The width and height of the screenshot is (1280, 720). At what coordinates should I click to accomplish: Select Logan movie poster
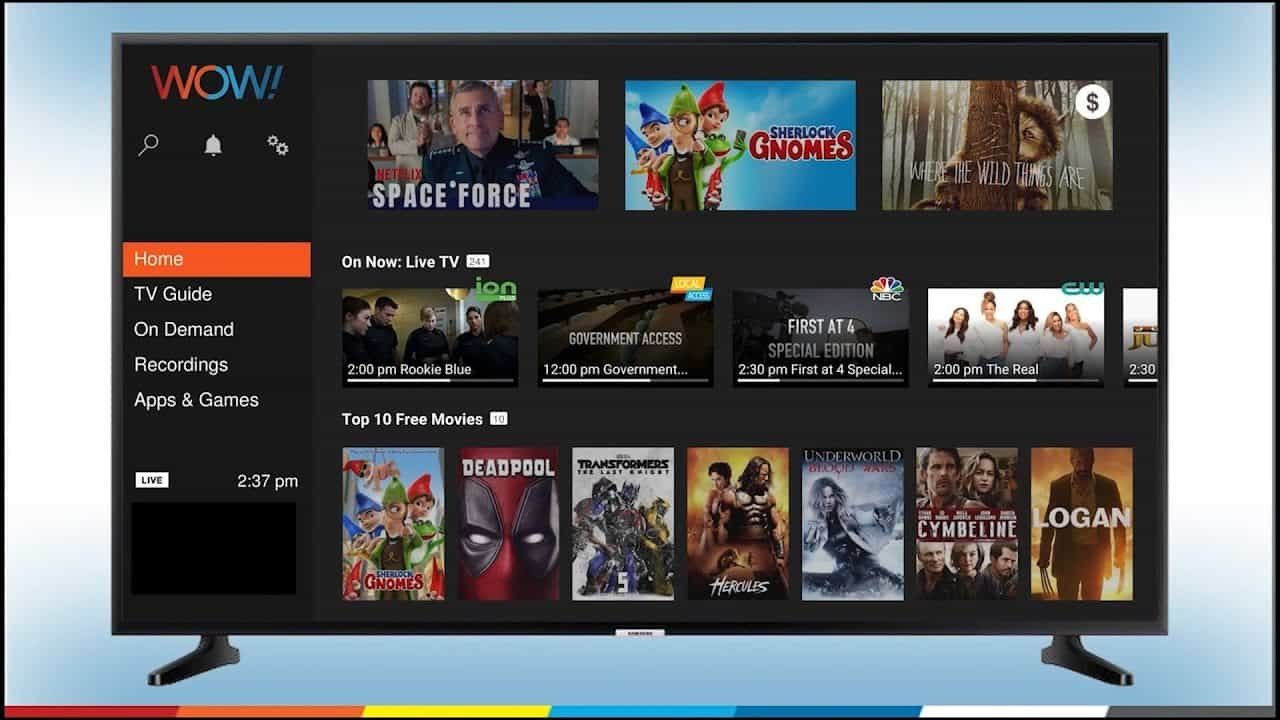[1082, 523]
